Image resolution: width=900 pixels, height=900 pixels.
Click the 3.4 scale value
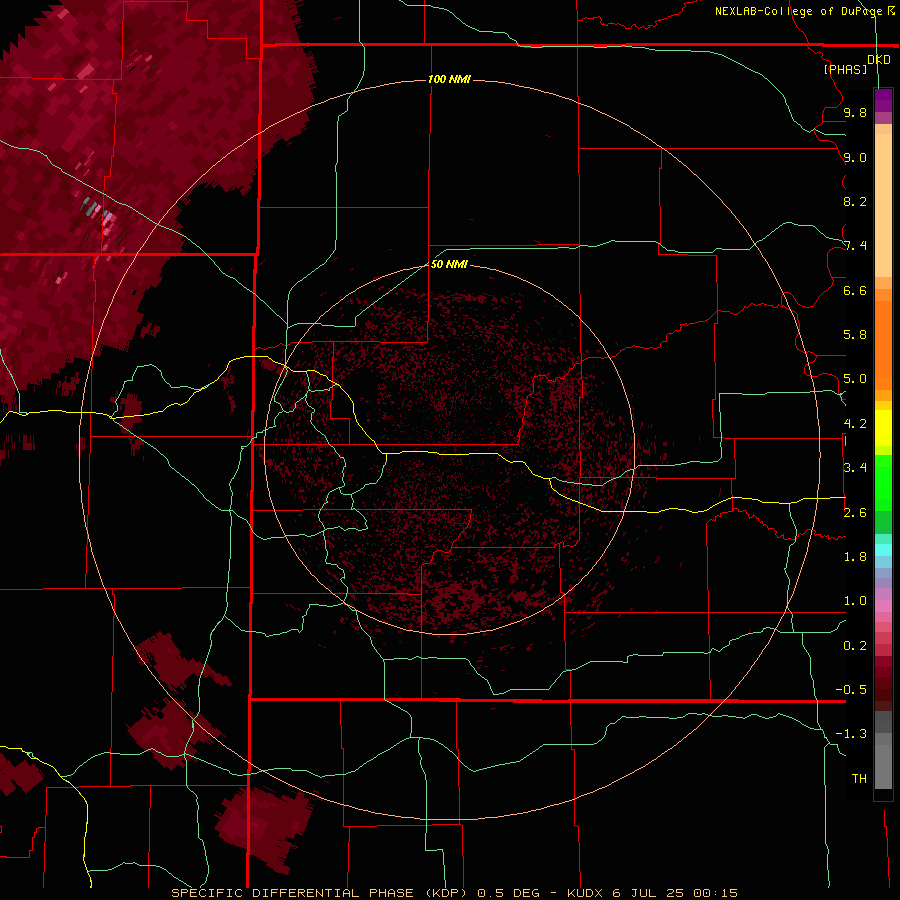point(855,468)
